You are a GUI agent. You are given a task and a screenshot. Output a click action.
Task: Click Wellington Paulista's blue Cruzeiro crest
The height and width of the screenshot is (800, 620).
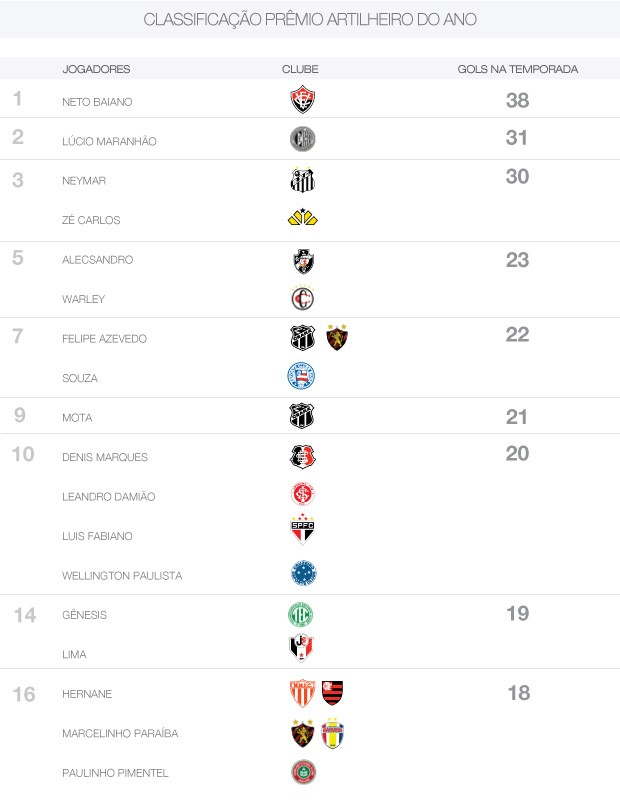click(302, 573)
